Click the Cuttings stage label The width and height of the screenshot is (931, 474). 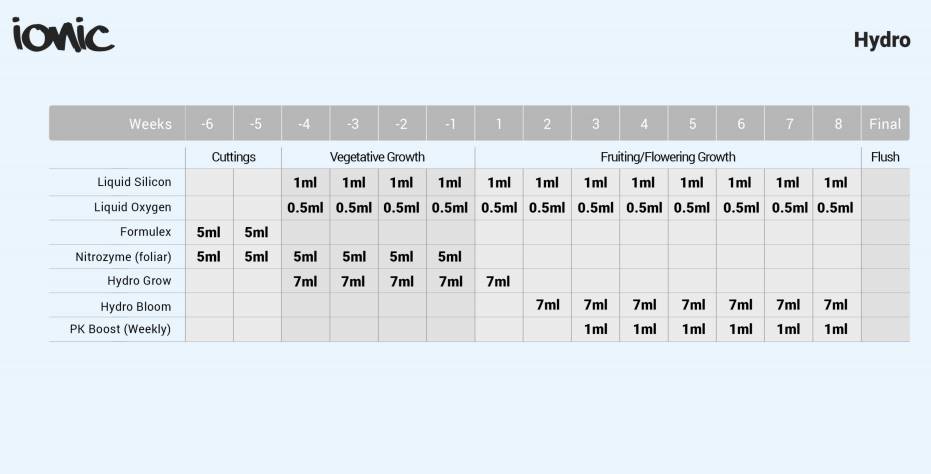tap(233, 157)
